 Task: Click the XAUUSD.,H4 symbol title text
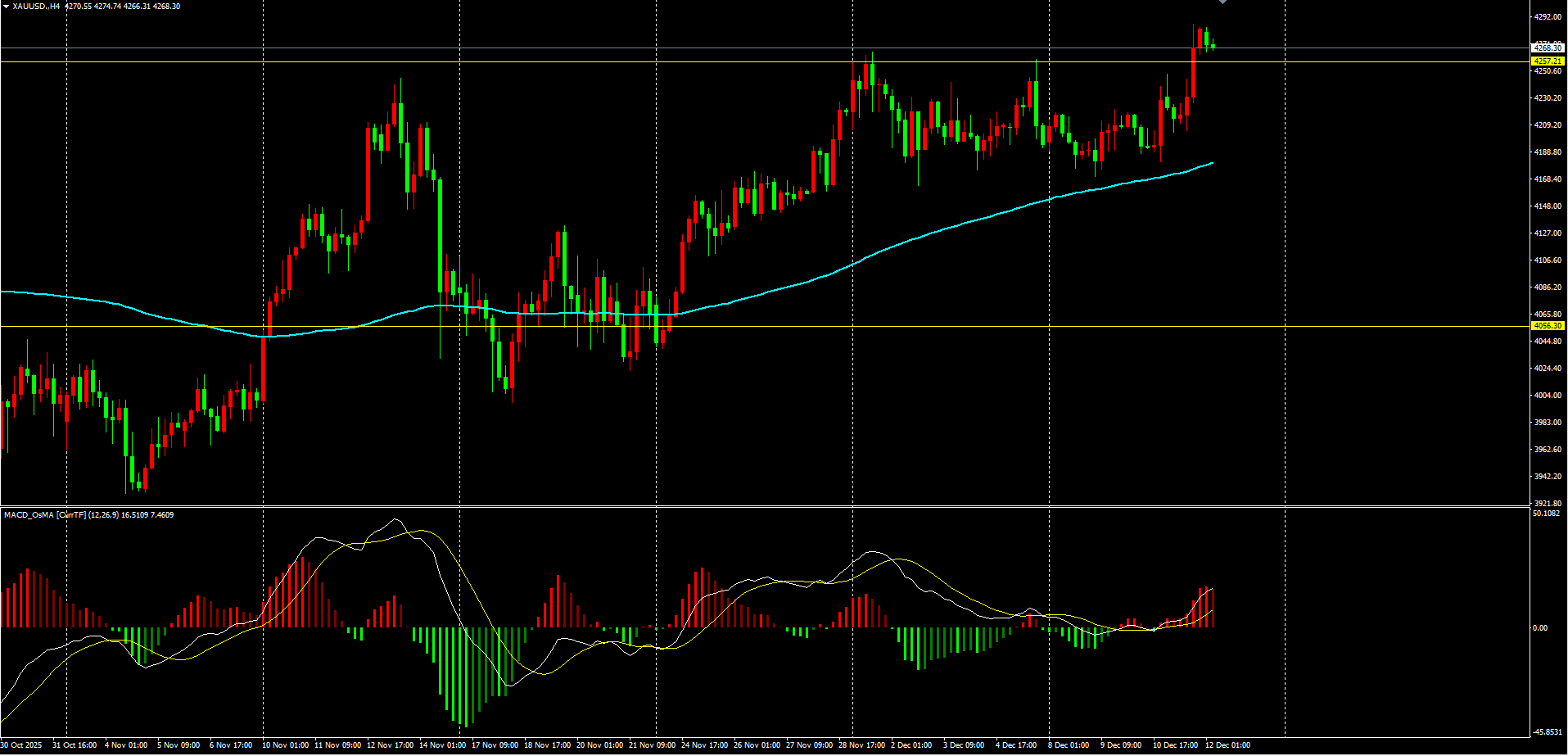[37, 7]
